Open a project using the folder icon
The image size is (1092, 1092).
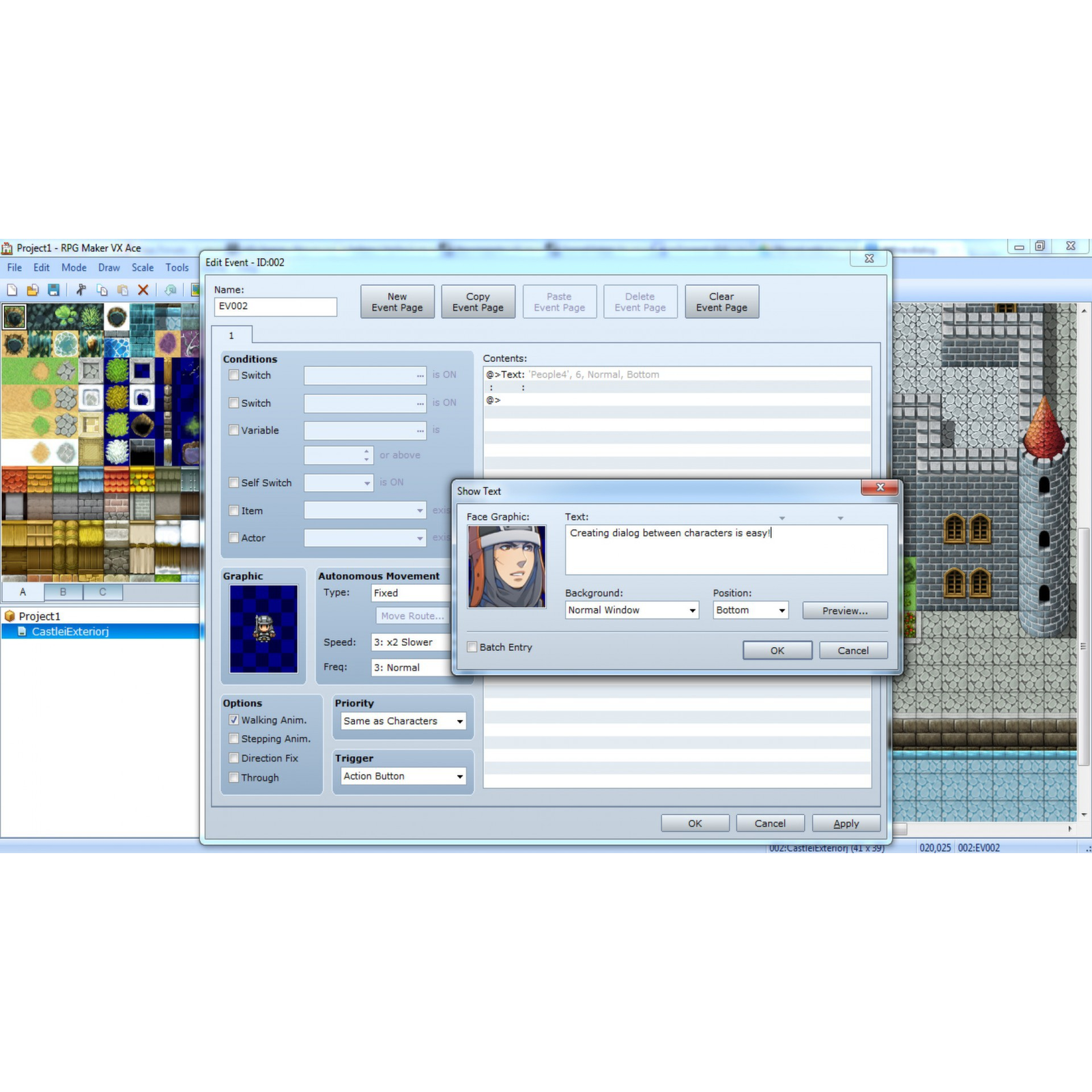(x=33, y=290)
